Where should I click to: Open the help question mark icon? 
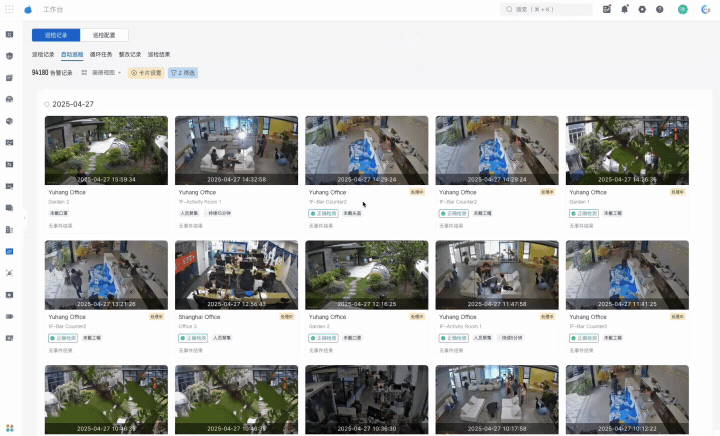[x=659, y=9]
